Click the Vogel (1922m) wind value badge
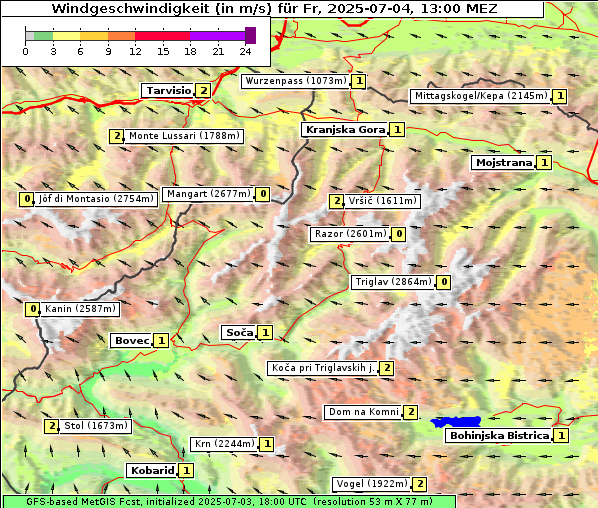Image resolution: width=598 pixels, height=508 pixels. pos(419,484)
